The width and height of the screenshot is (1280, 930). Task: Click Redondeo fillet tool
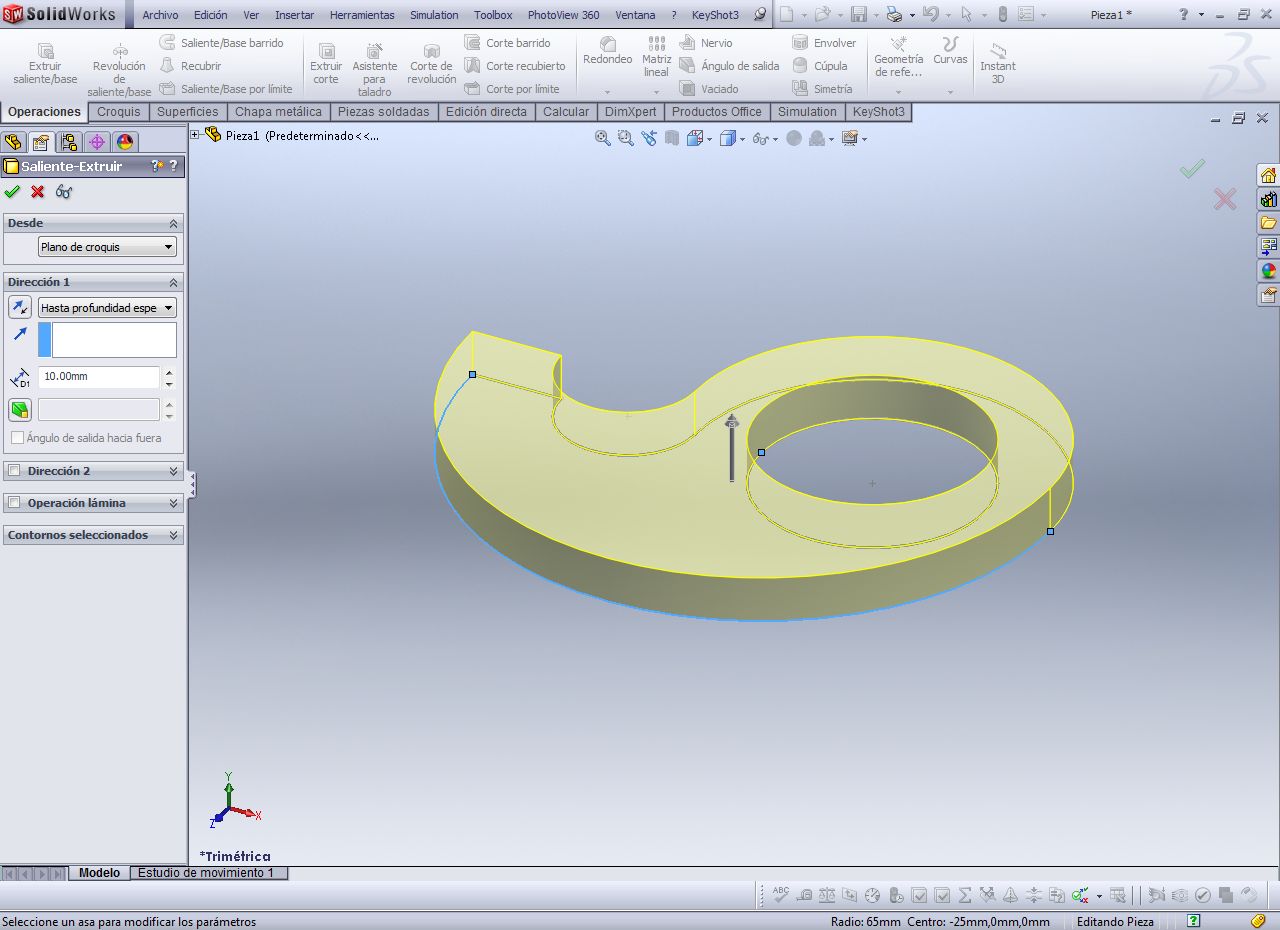(x=607, y=52)
